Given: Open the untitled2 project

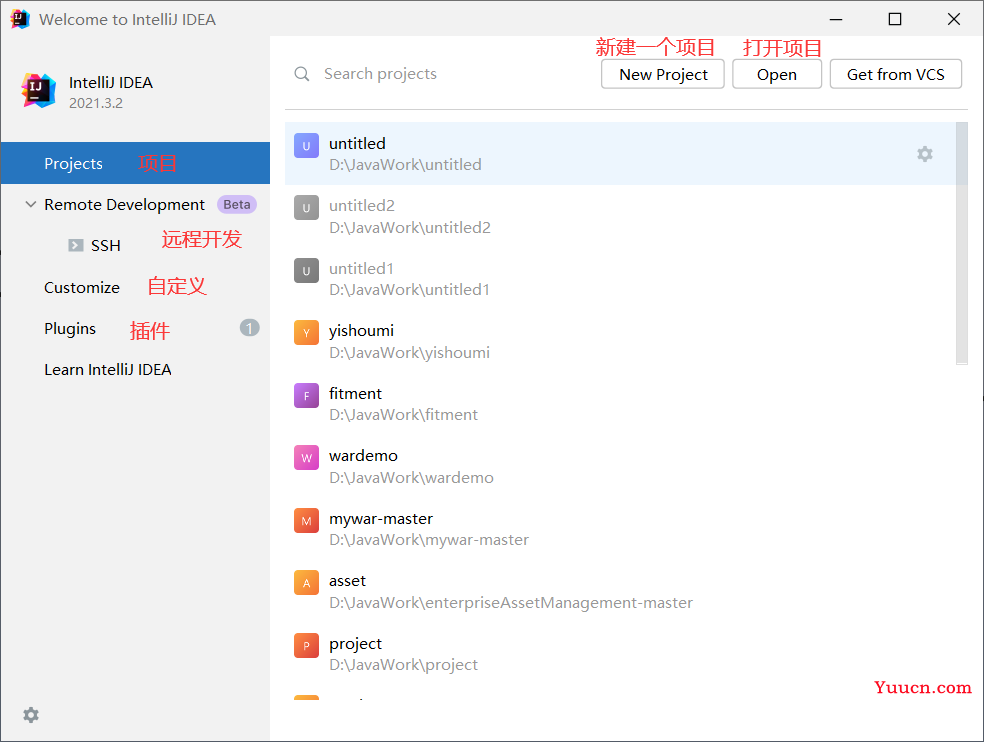Looking at the screenshot, I should (x=620, y=216).
